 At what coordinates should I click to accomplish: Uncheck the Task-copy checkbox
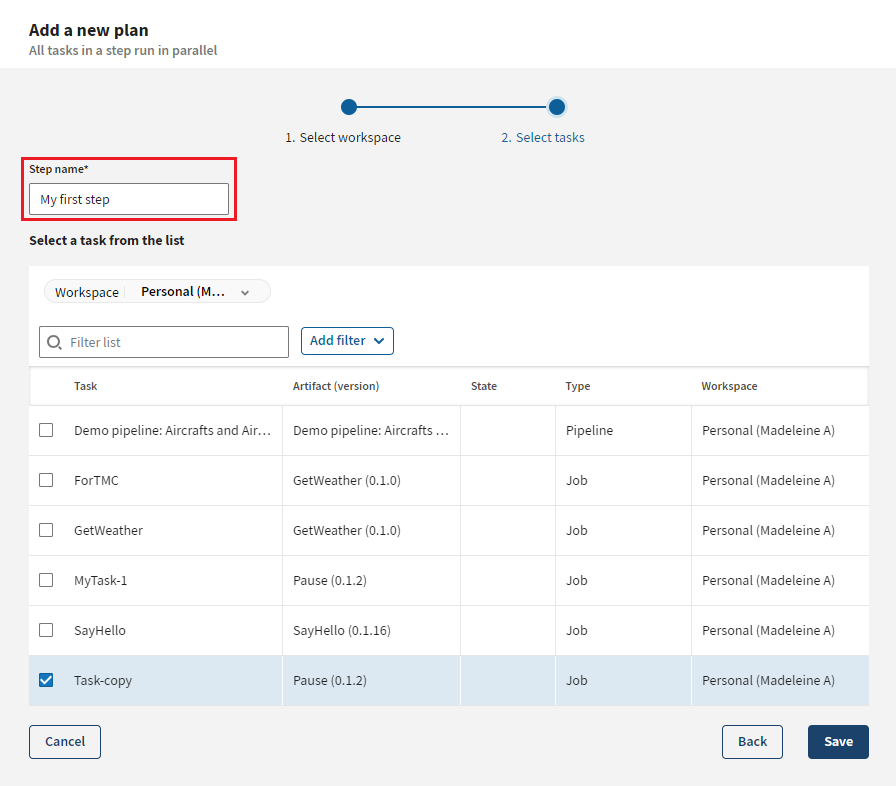(46, 680)
